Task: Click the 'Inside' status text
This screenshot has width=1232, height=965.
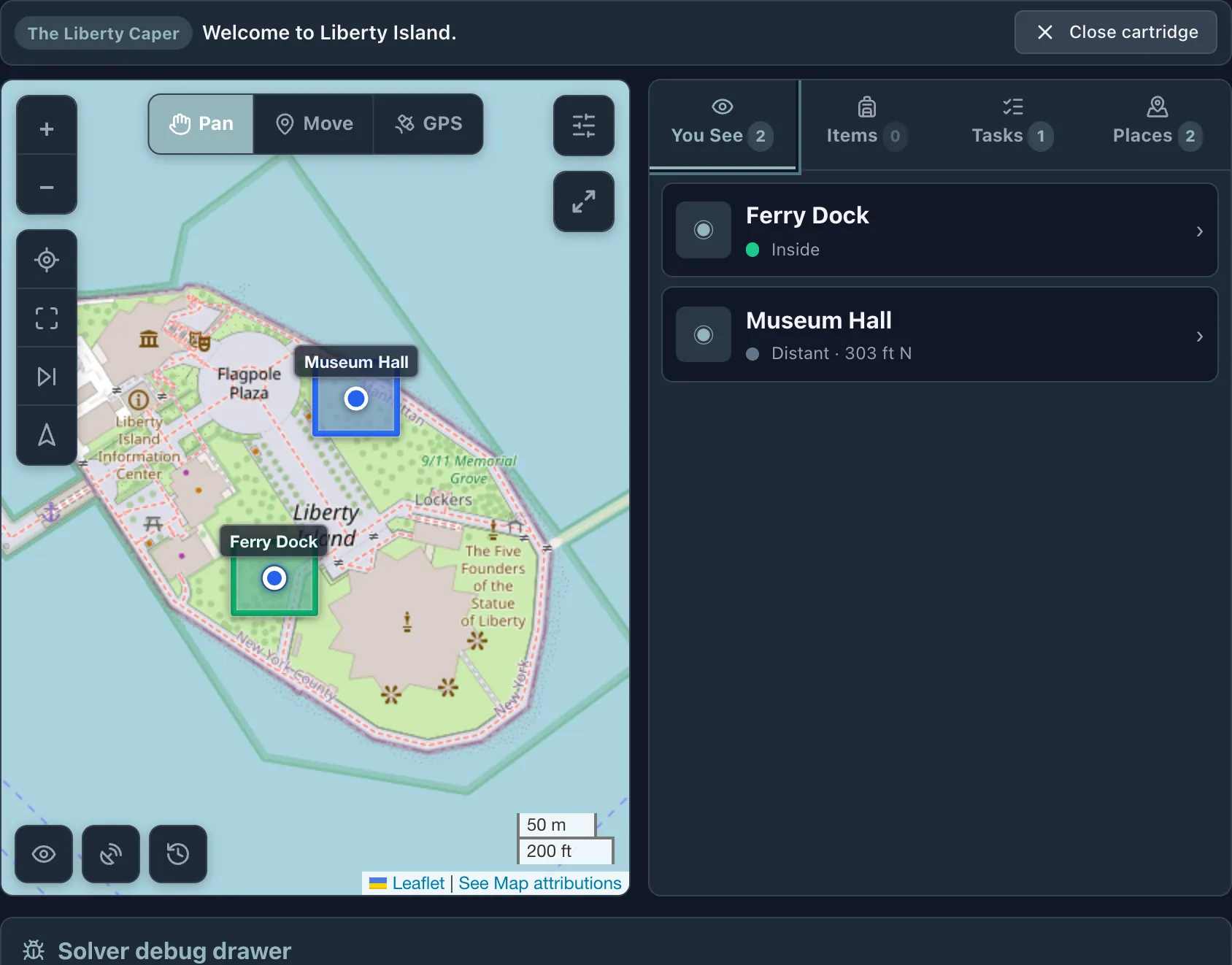Action: (x=796, y=250)
